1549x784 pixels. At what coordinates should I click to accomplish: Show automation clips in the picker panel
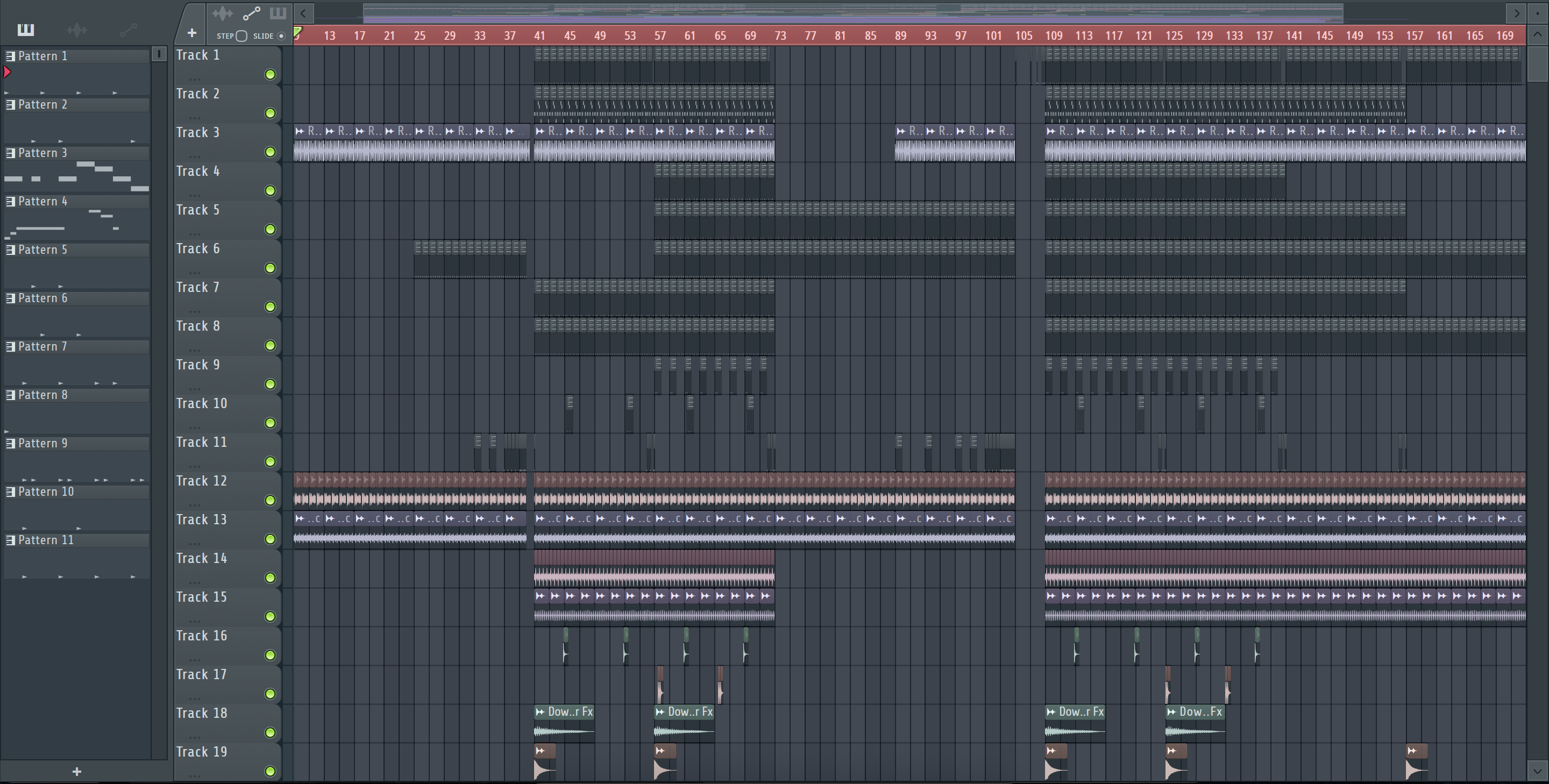pos(128,30)
